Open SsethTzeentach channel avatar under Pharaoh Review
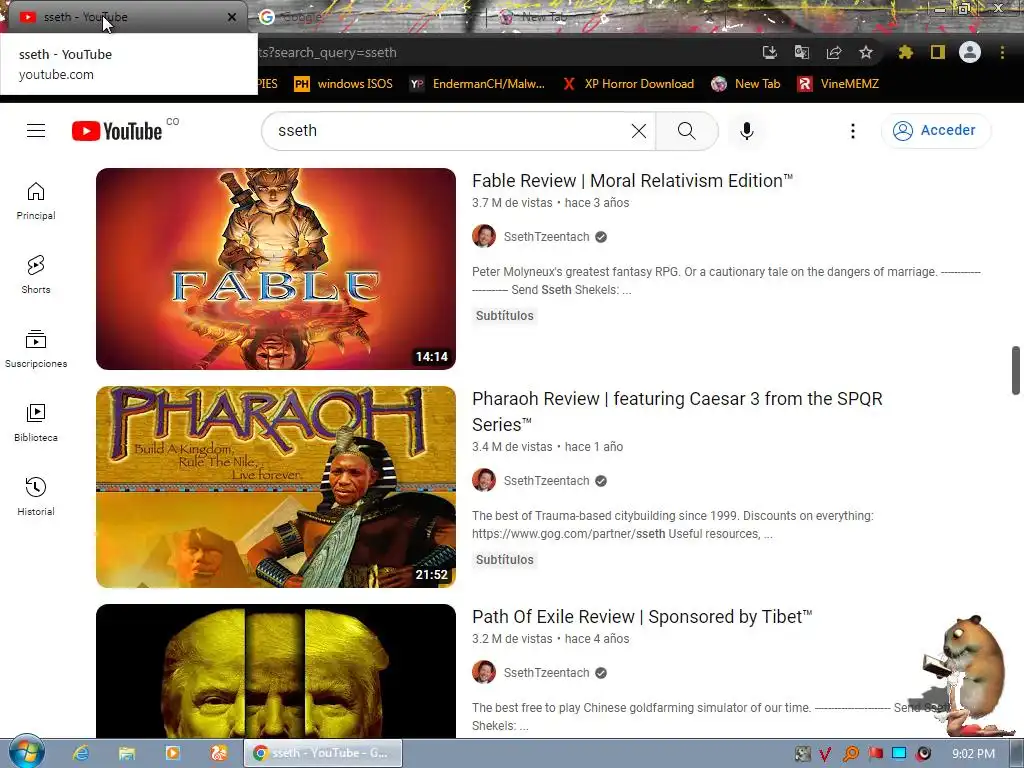 pos(484,481)
